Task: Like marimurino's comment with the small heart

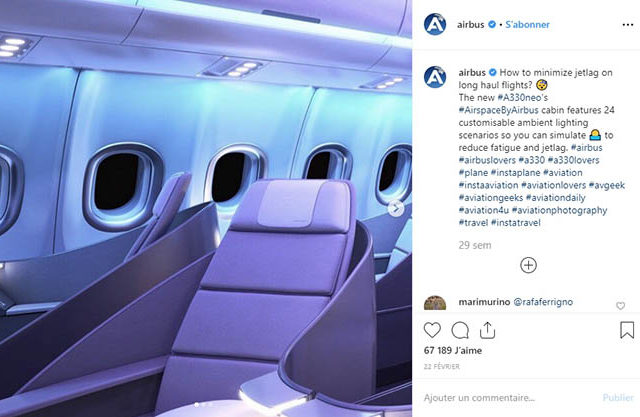Action: pyautogui.click(x=620, y=306)
